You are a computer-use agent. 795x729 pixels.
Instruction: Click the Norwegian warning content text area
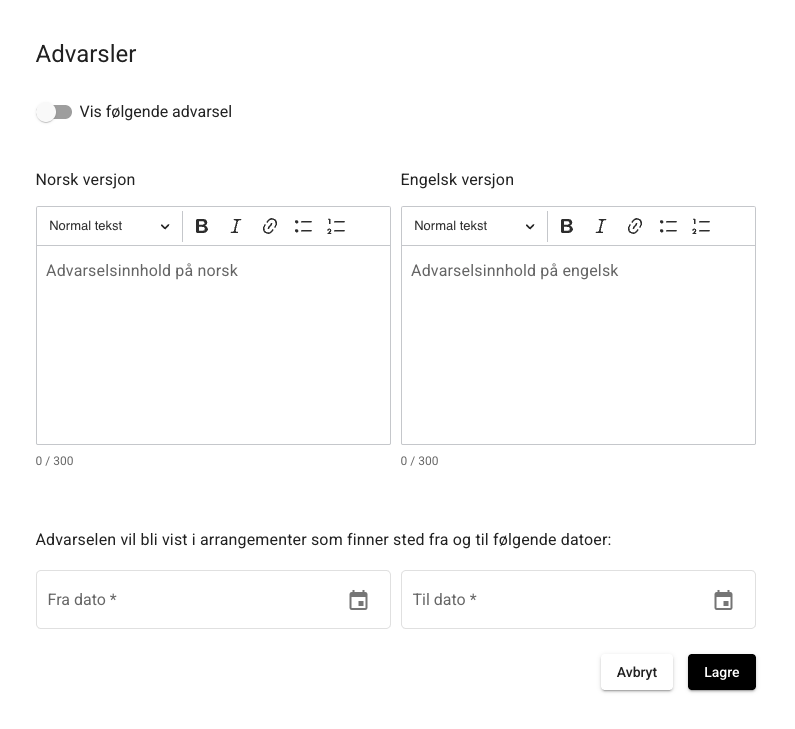pos(213,345)
